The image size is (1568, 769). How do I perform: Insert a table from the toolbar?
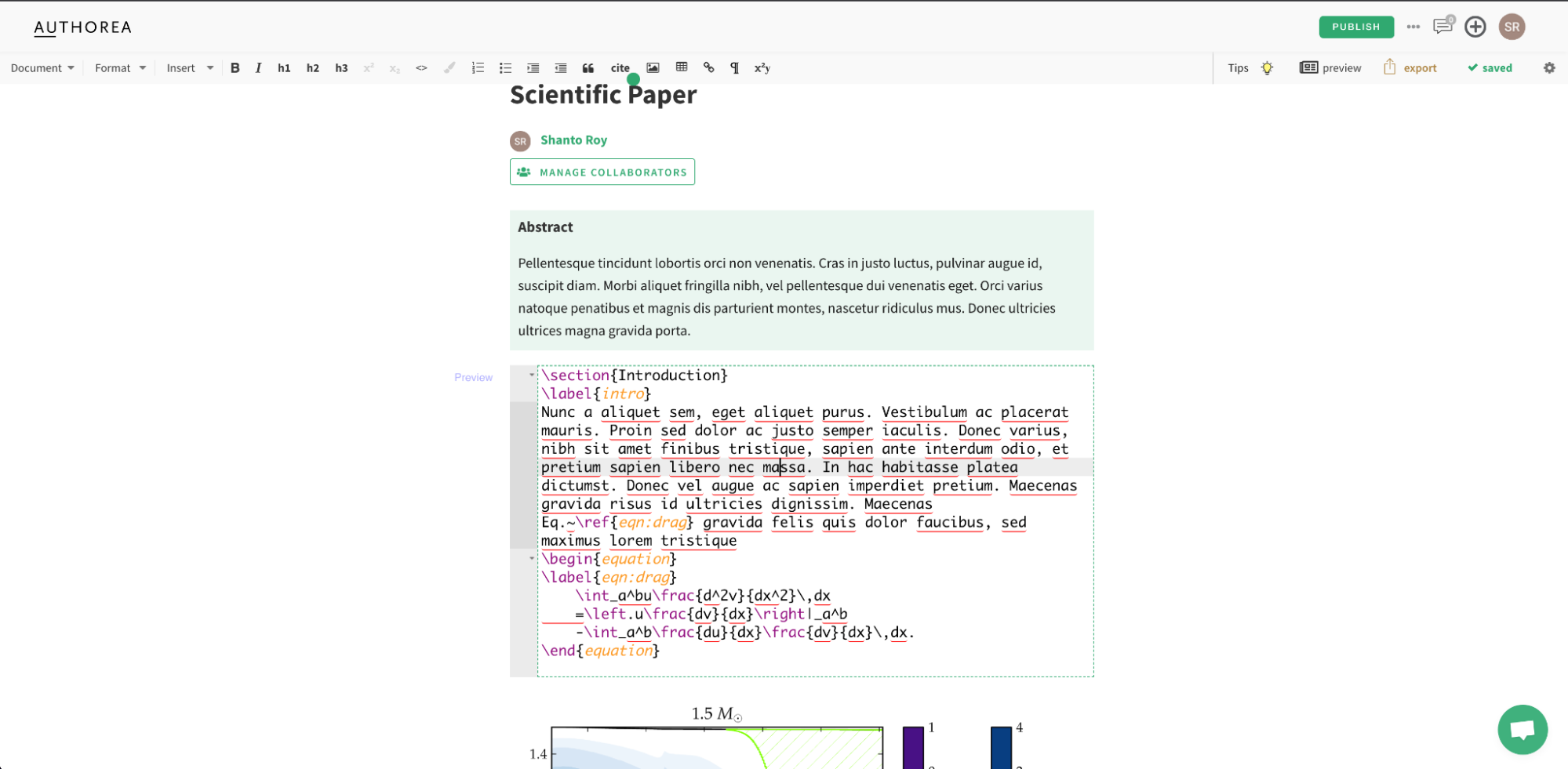682,67
